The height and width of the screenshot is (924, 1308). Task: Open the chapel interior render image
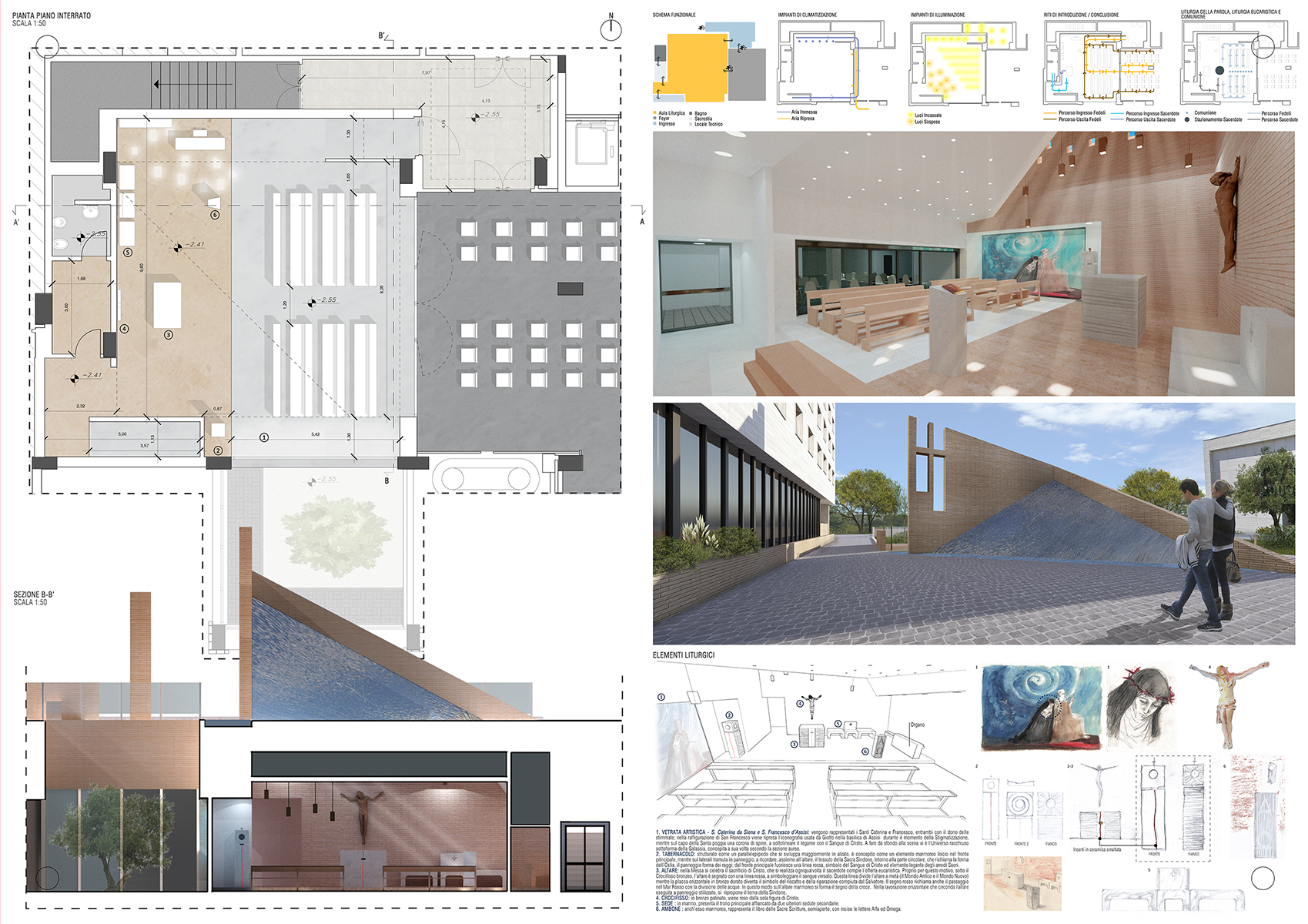[x=974, y=263]
